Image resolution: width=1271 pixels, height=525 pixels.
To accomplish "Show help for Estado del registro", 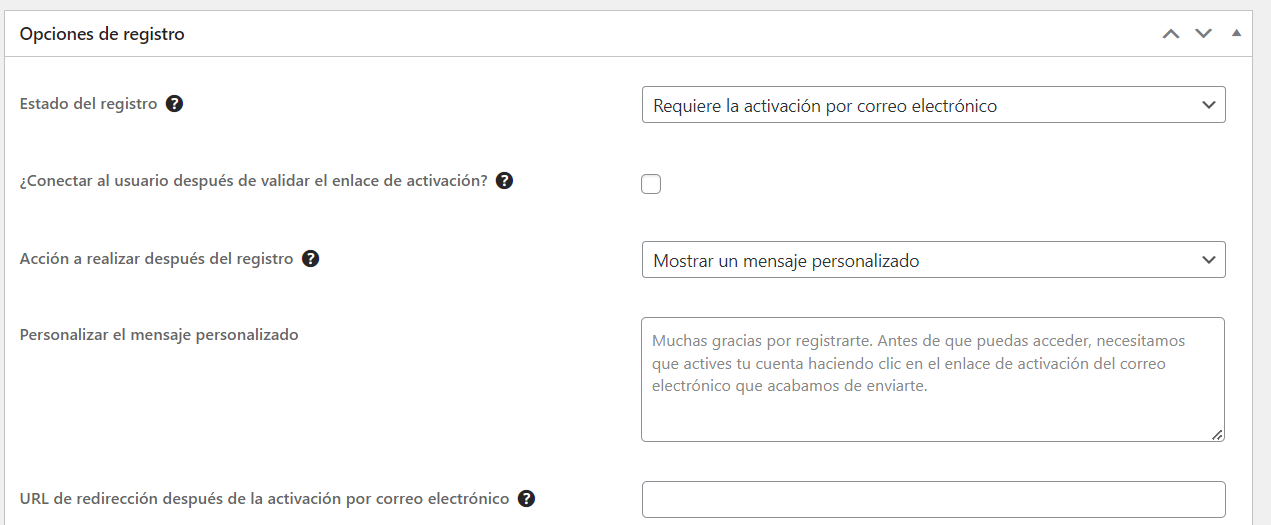I will click(174, 103).
